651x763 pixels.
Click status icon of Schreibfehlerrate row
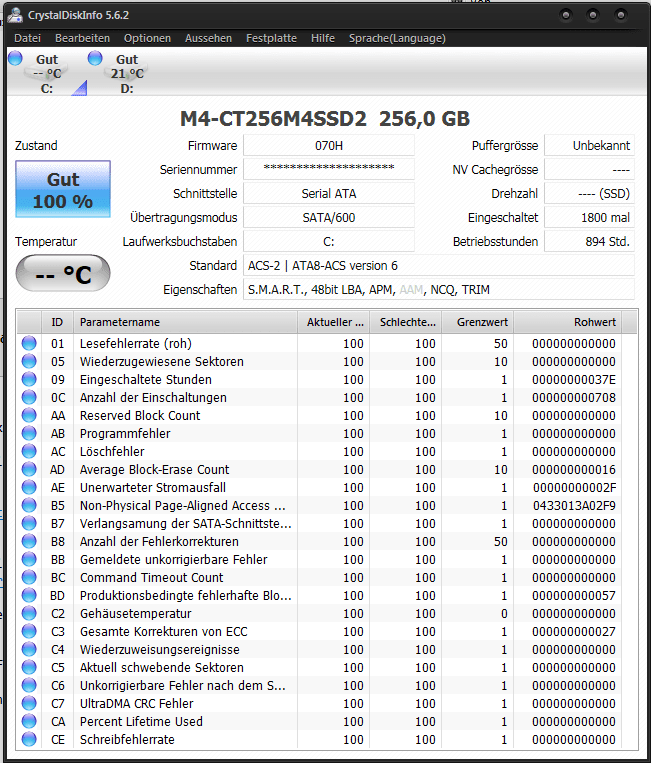[x=29, y=739]
